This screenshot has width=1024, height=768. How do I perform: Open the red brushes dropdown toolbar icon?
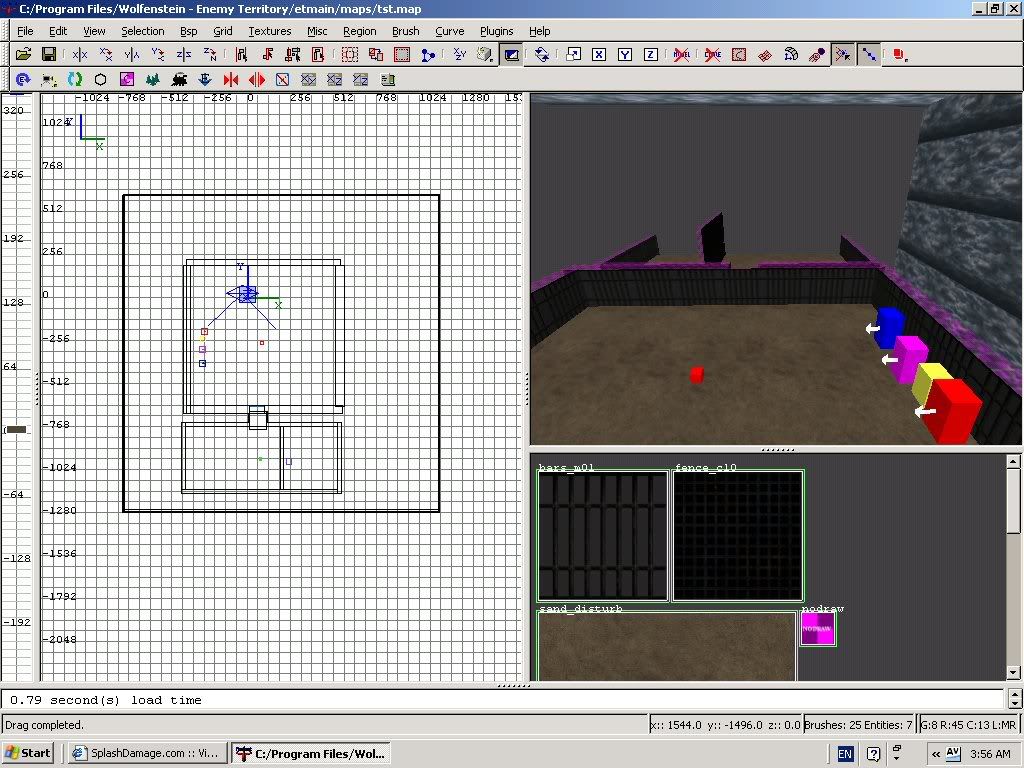click(x=899, y=54)
